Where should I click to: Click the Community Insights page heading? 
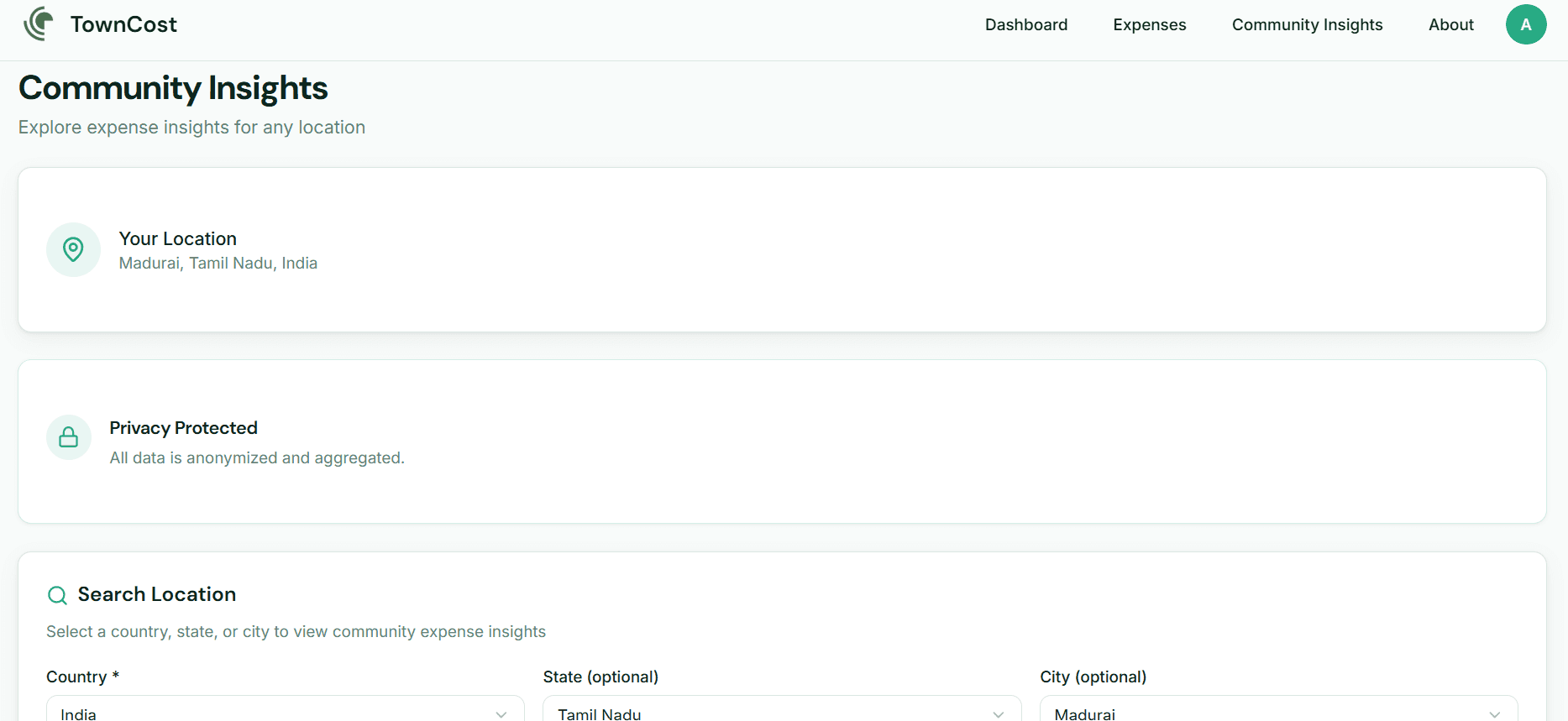(173, 88)
